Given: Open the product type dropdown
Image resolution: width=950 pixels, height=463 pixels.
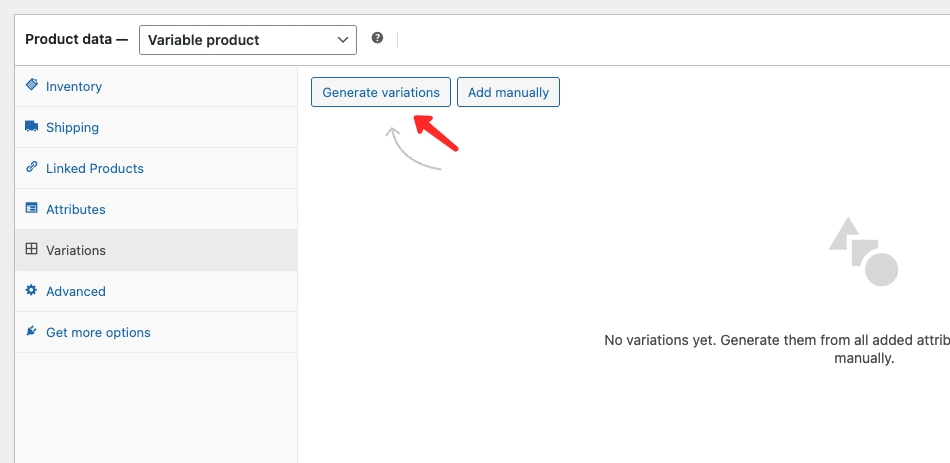Looking at the screenshot, I should pos(247,40).
